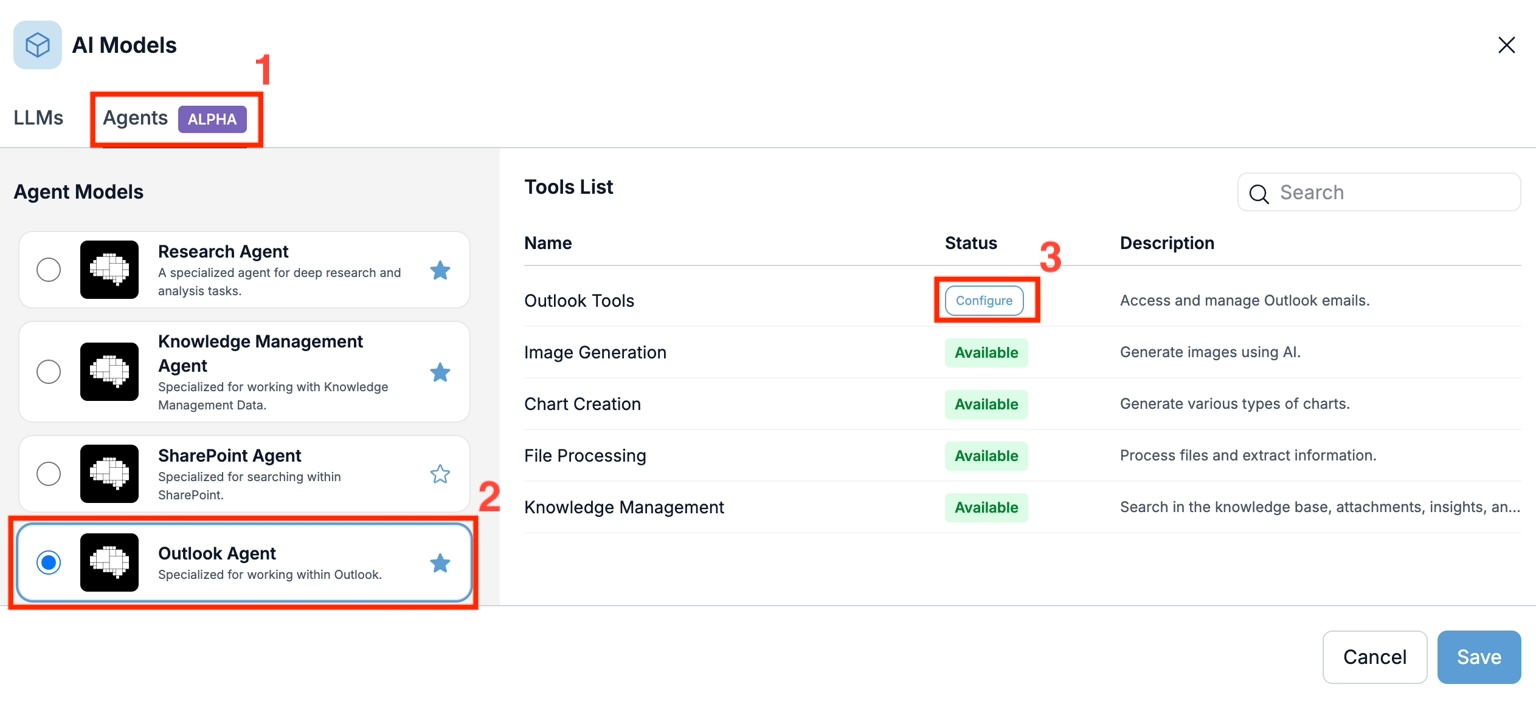Screen dimensions: 1536x701
Task: Click the SharePoint Agent brain icon
Action: pos(109,474)
